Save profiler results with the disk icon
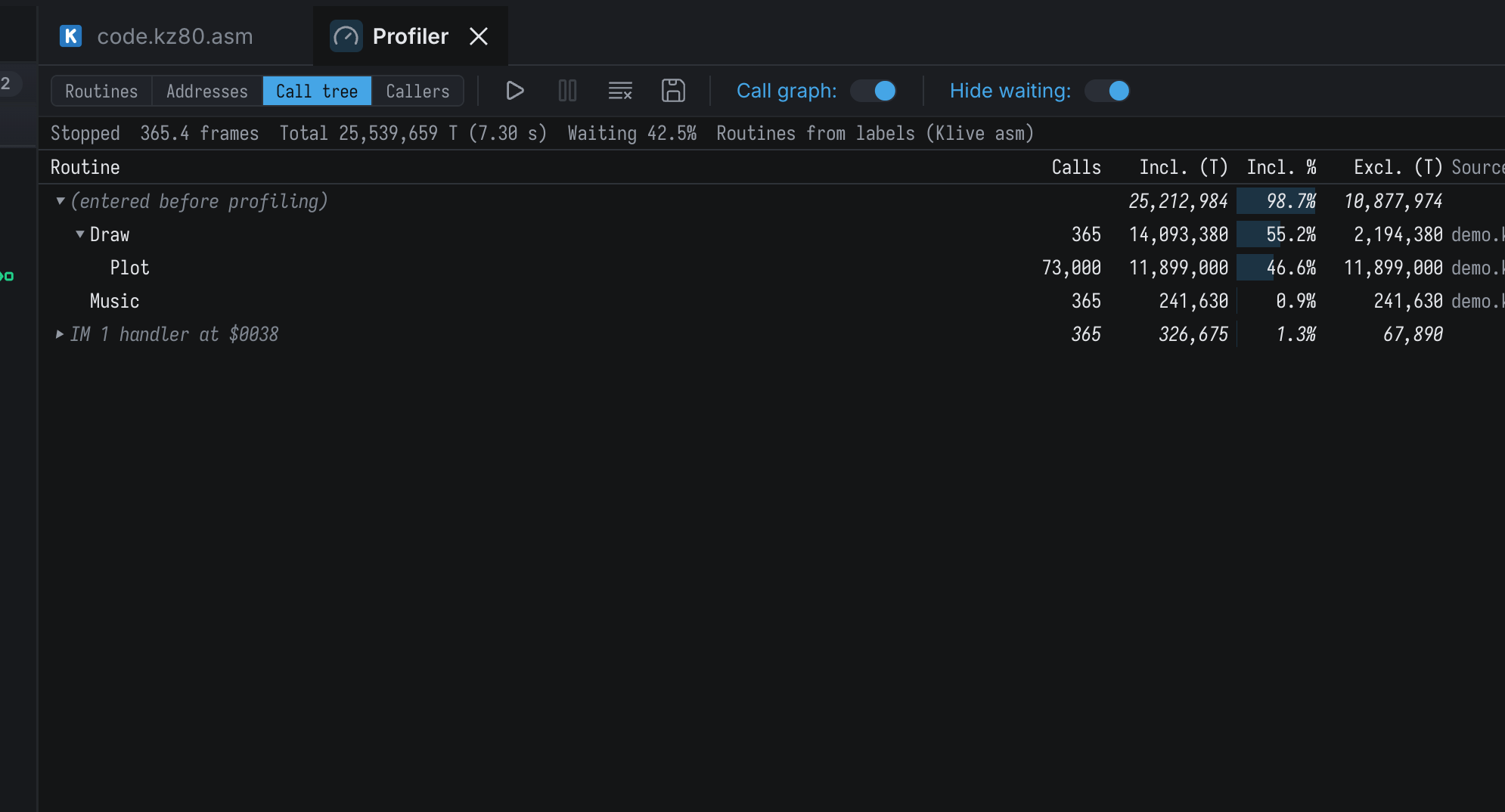Viewport: 1505px width, 812px height. click(x=673, y=91)
